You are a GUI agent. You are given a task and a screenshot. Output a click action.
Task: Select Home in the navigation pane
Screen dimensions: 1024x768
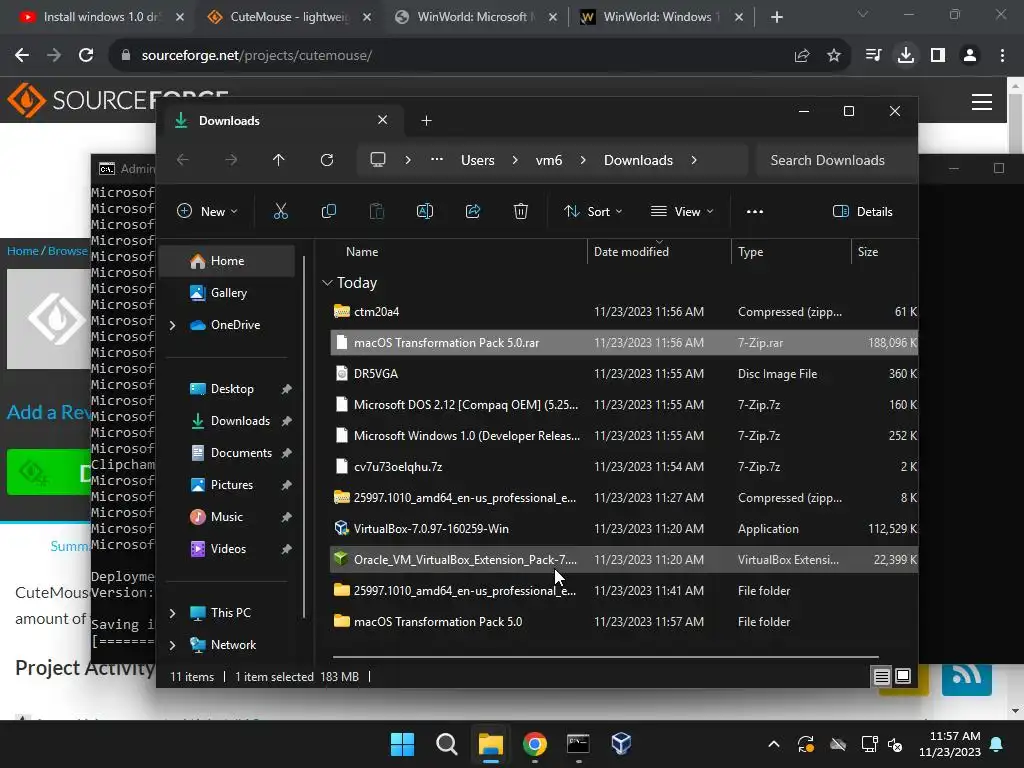(227, 261)
